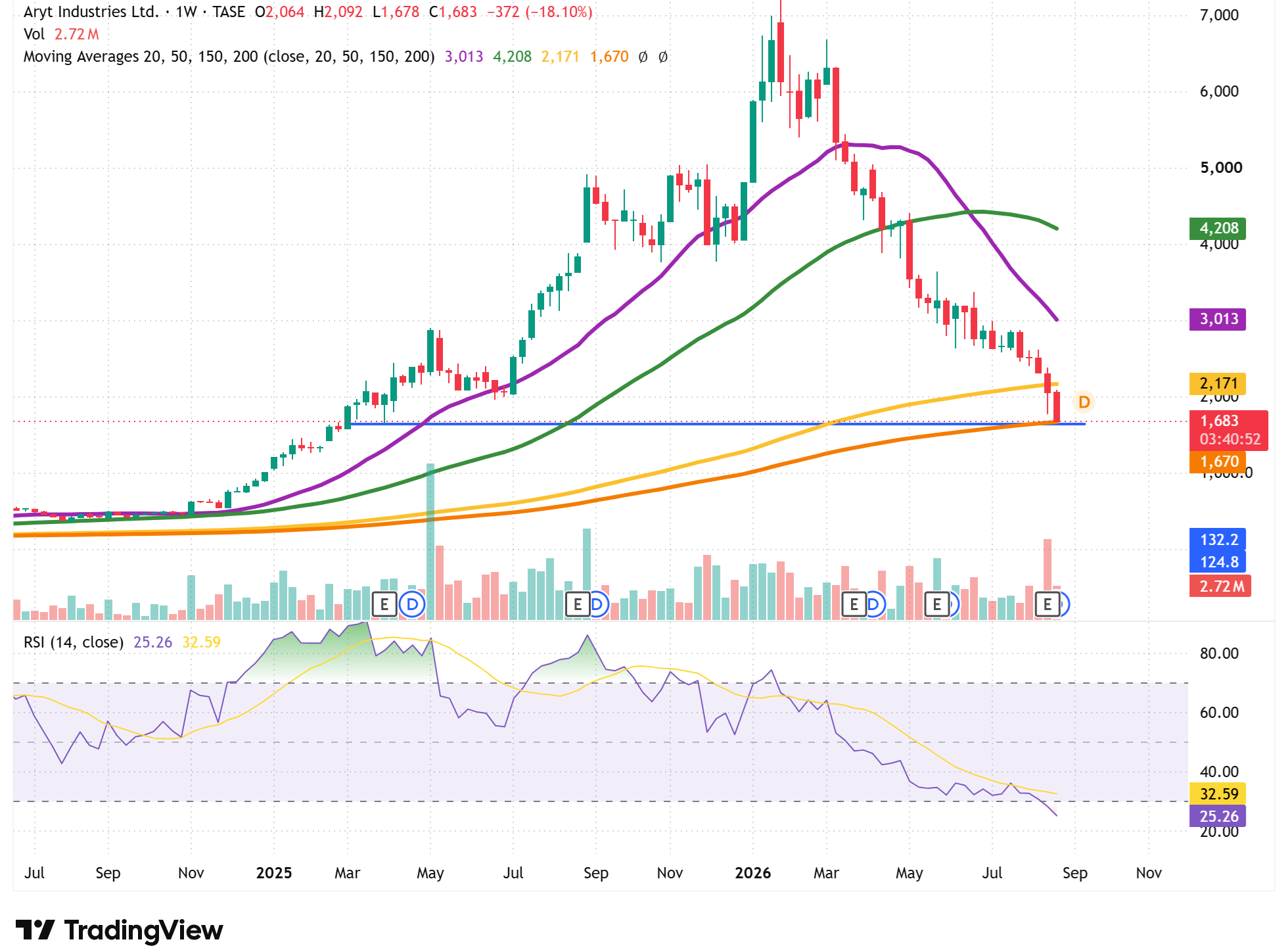
Task: Click the purple 25.26 RSI axis label
Action: 1218,816
